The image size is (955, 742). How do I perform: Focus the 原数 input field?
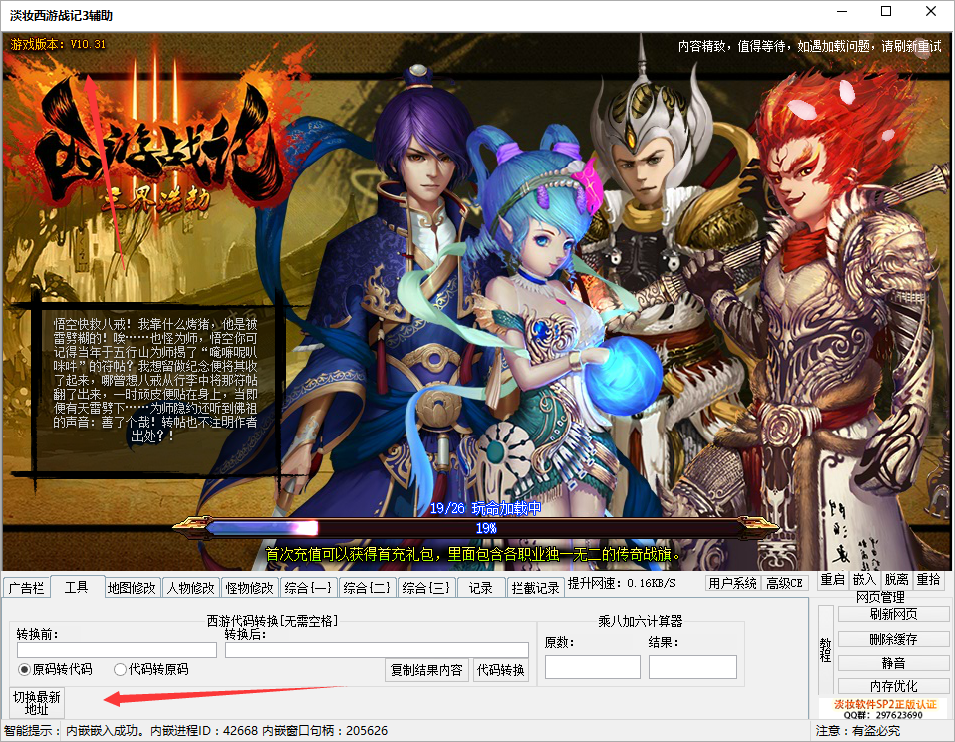click(593, 667)
